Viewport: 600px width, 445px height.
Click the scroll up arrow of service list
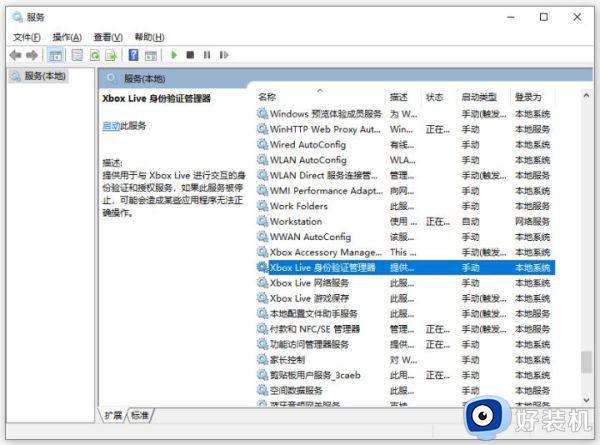[x=586, y=96]
